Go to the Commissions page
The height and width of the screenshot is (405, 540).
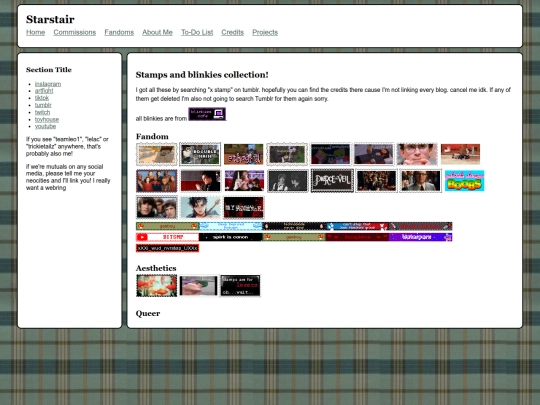[74, 32]
